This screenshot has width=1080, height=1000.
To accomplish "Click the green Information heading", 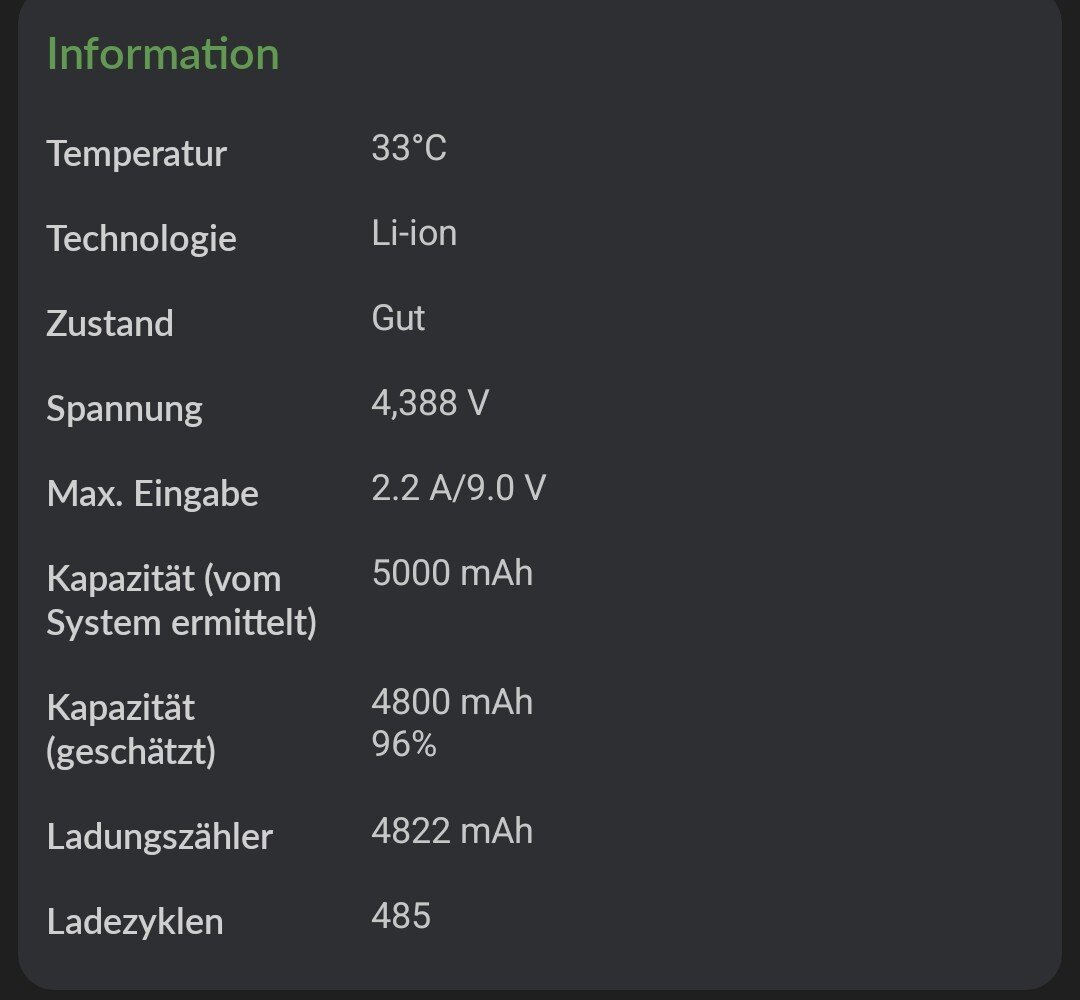I will pos(163,54).
